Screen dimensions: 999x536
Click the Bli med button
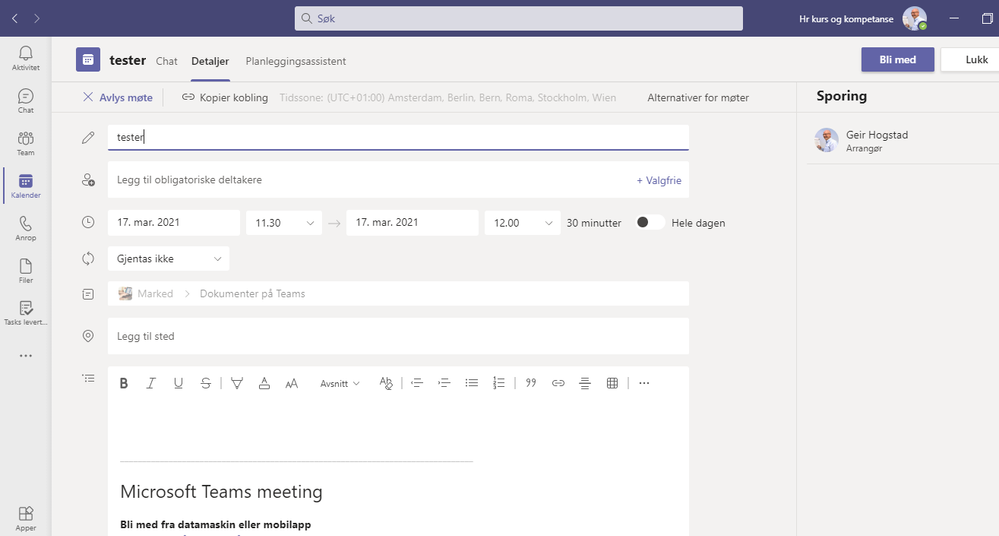[x=898, y=59]
